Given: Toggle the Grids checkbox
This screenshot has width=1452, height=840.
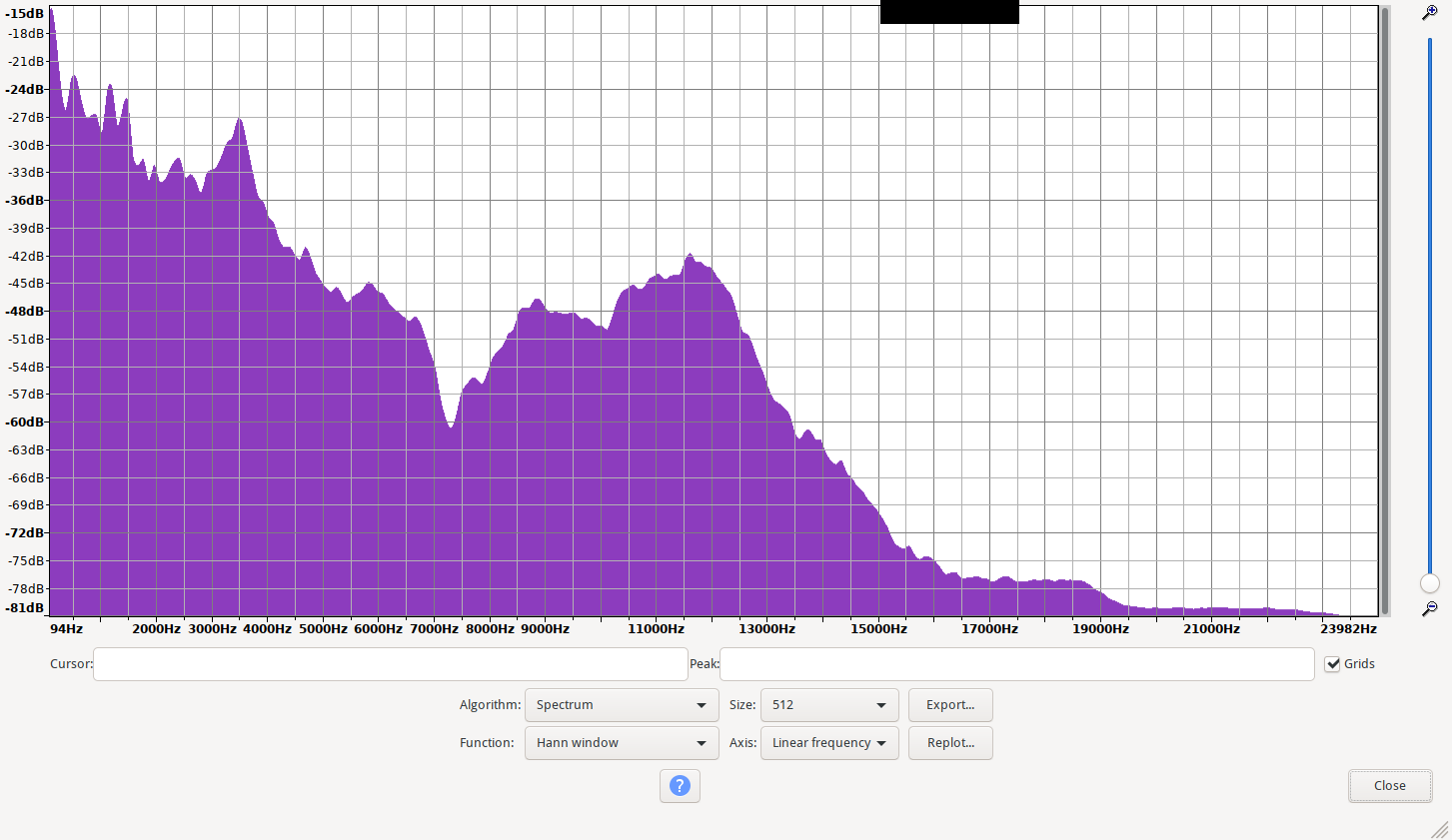Looking at the screenshot, I should click(x=1332, y=664).
